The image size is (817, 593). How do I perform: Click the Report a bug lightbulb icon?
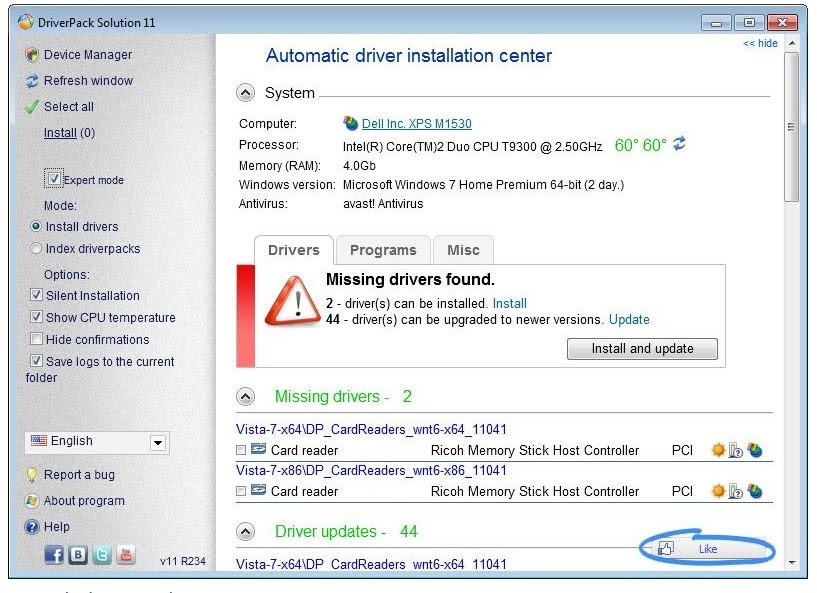pyautogui.click(x=32, y=475)
